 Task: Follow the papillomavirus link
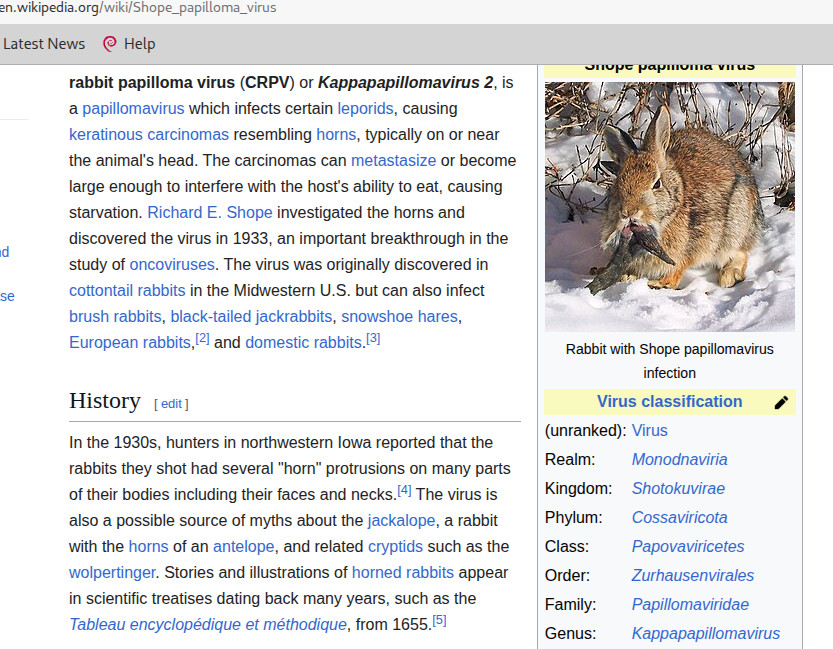[133, 108]
